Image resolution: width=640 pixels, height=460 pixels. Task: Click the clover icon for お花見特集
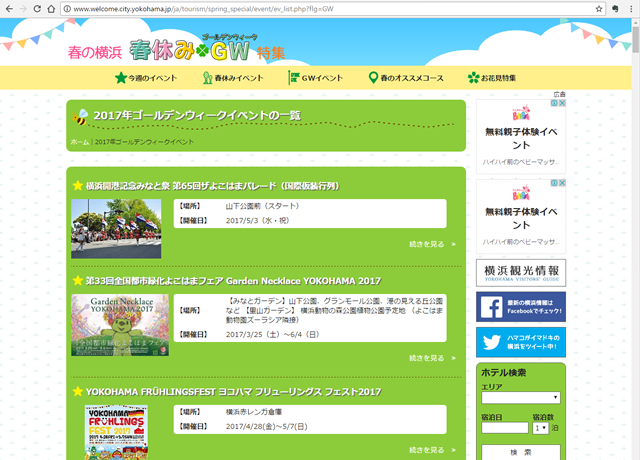(473, 78)
